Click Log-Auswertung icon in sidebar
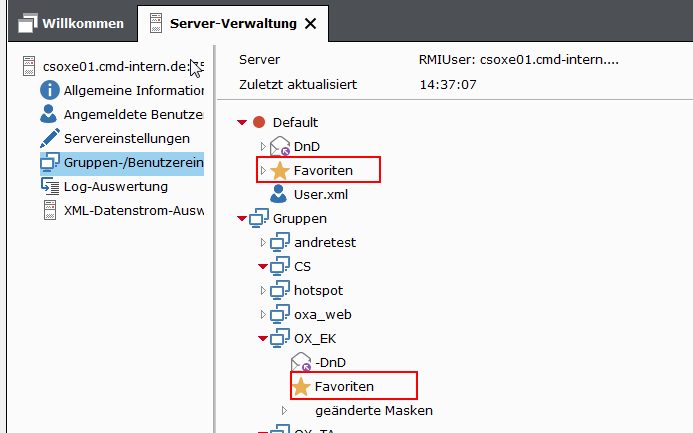Screen dimensions: 693x433 (50, 186)
